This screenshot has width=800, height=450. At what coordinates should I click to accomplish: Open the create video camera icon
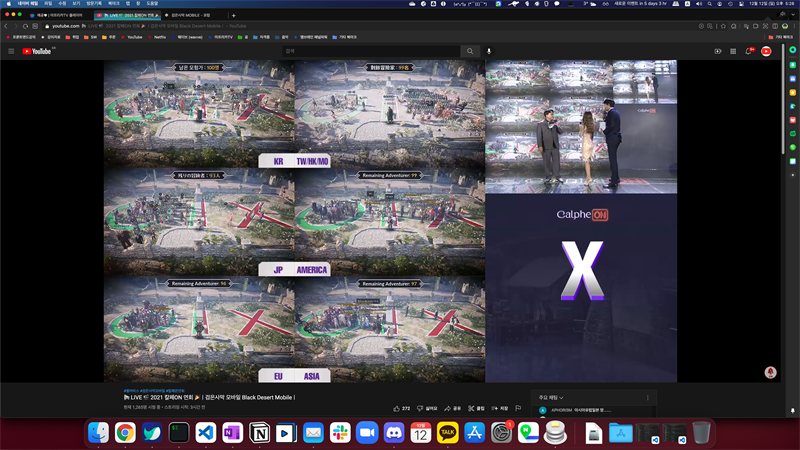click(718, 51)
